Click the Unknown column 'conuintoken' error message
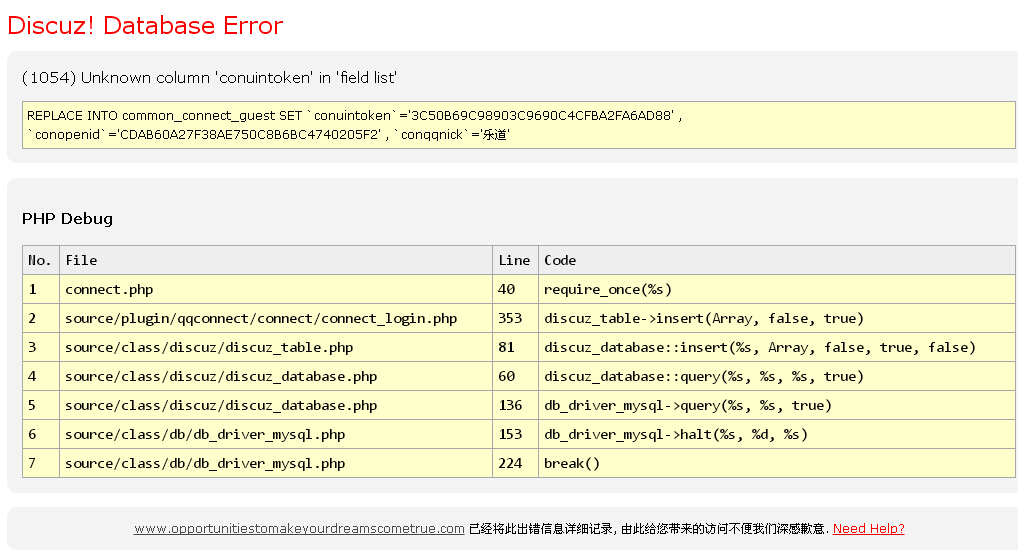Image resolution: width=1018 pixels, height=559 pixels. 210,78
